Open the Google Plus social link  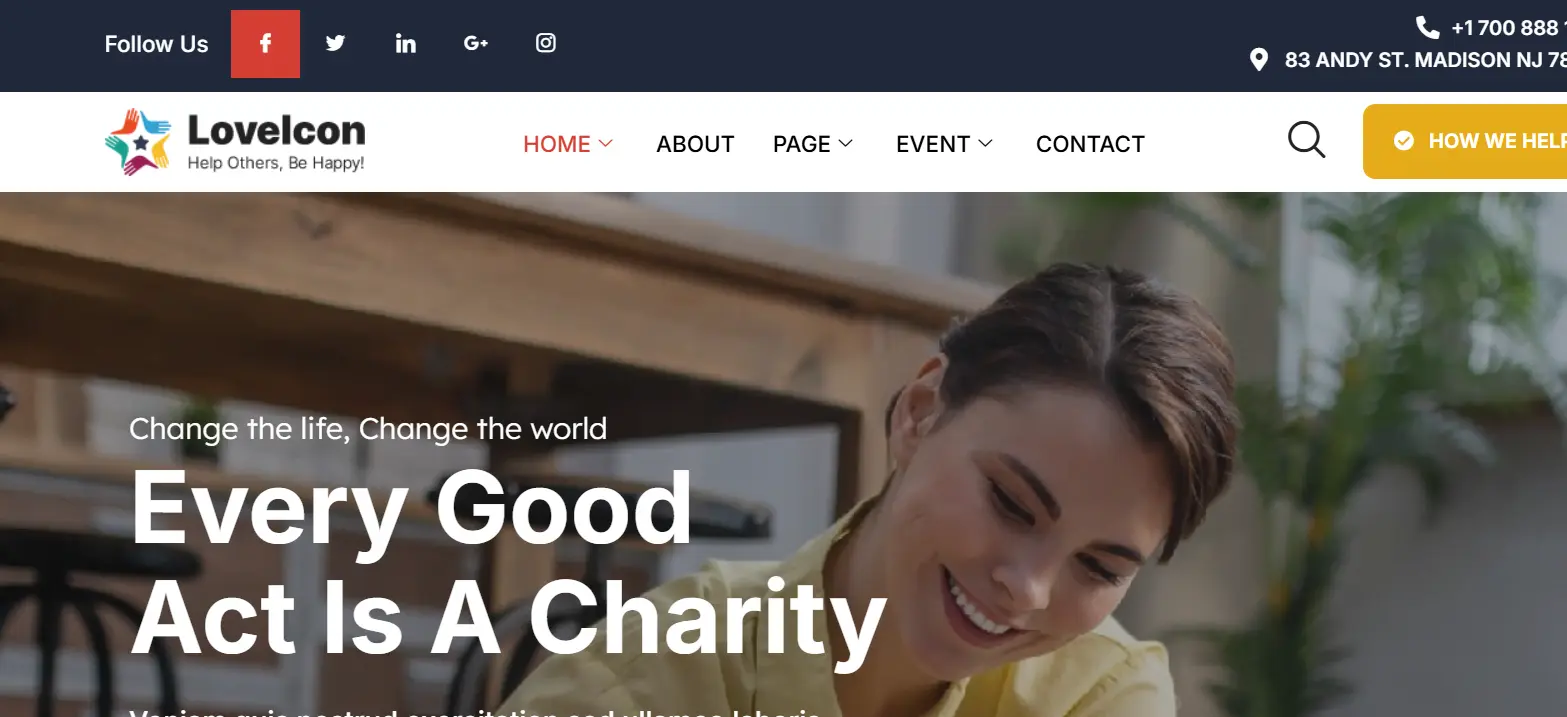pos(476,43)
